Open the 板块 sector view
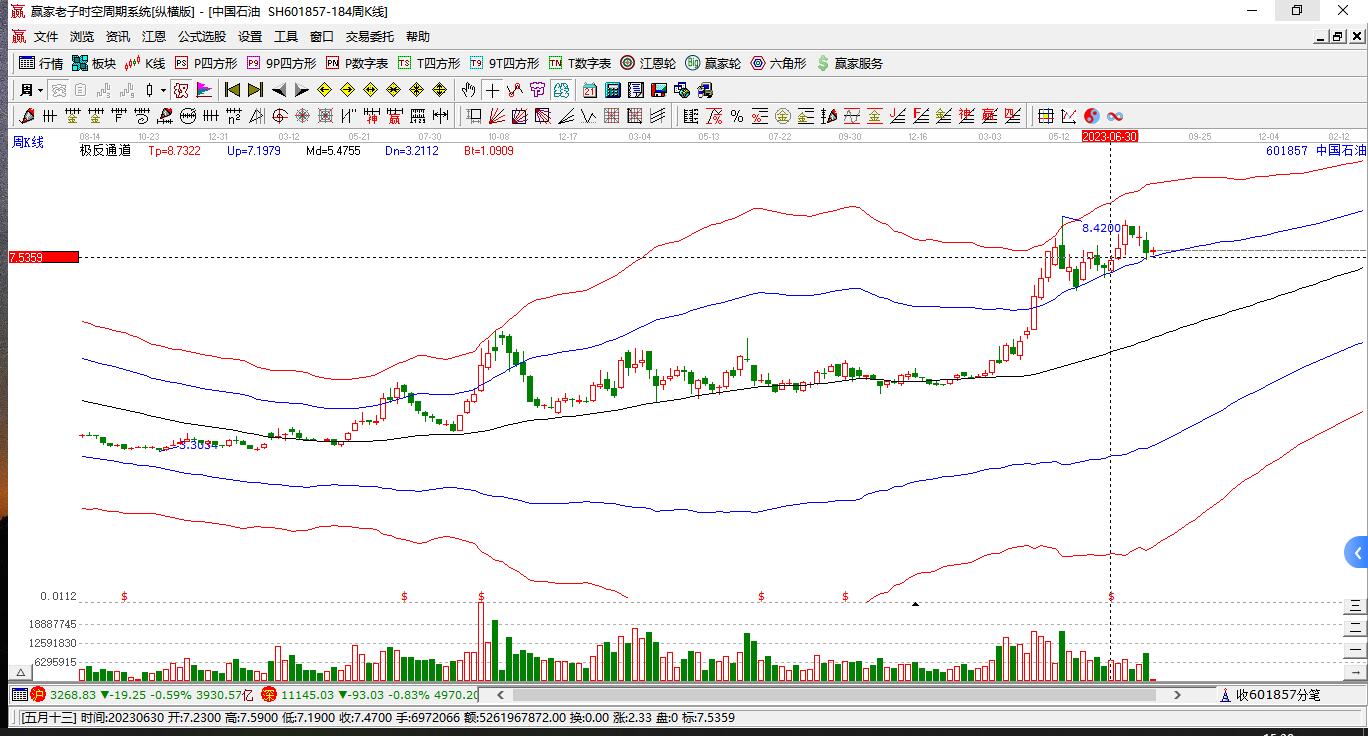The image size is (1368, 736). click(x=94, y=63)
